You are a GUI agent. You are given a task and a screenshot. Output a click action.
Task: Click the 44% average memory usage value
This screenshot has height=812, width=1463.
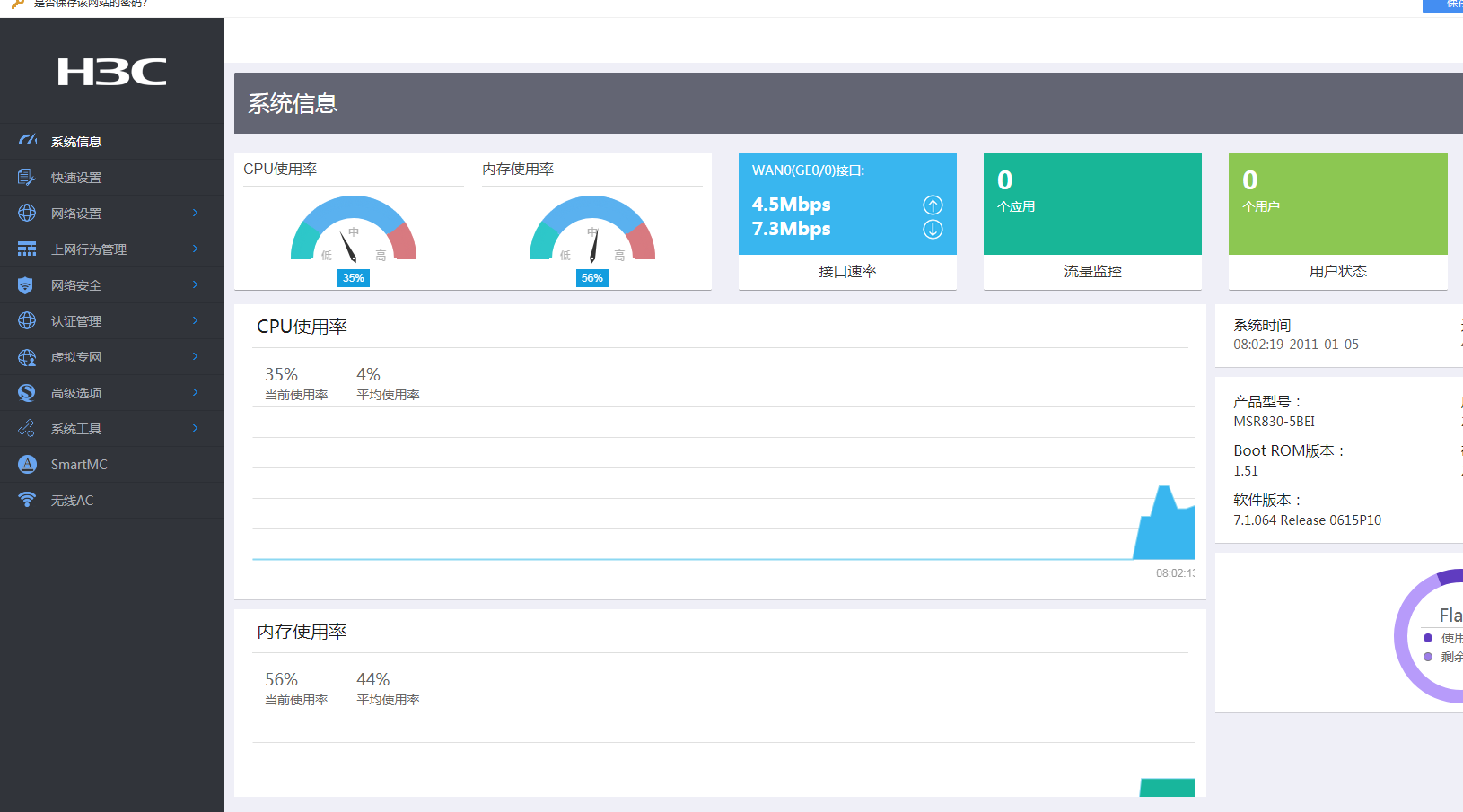[x=372, y=679]
